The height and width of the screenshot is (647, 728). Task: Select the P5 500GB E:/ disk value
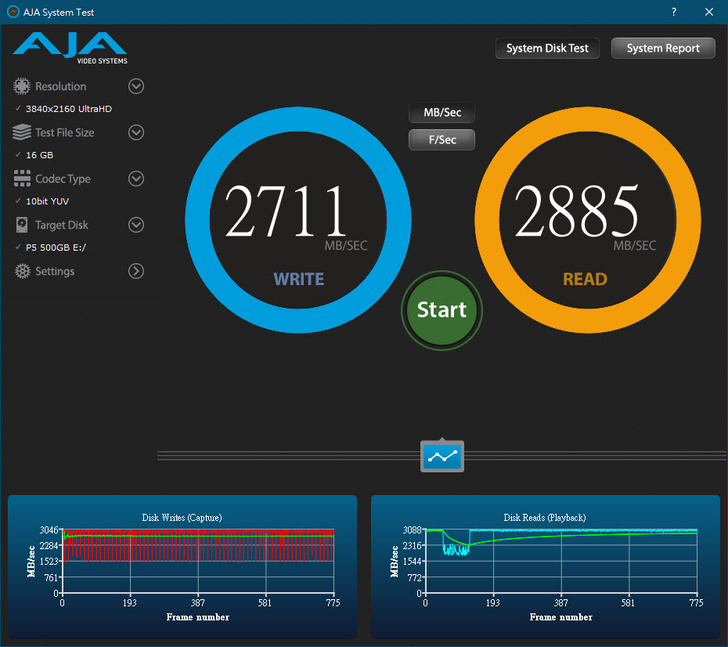[56, 247]
